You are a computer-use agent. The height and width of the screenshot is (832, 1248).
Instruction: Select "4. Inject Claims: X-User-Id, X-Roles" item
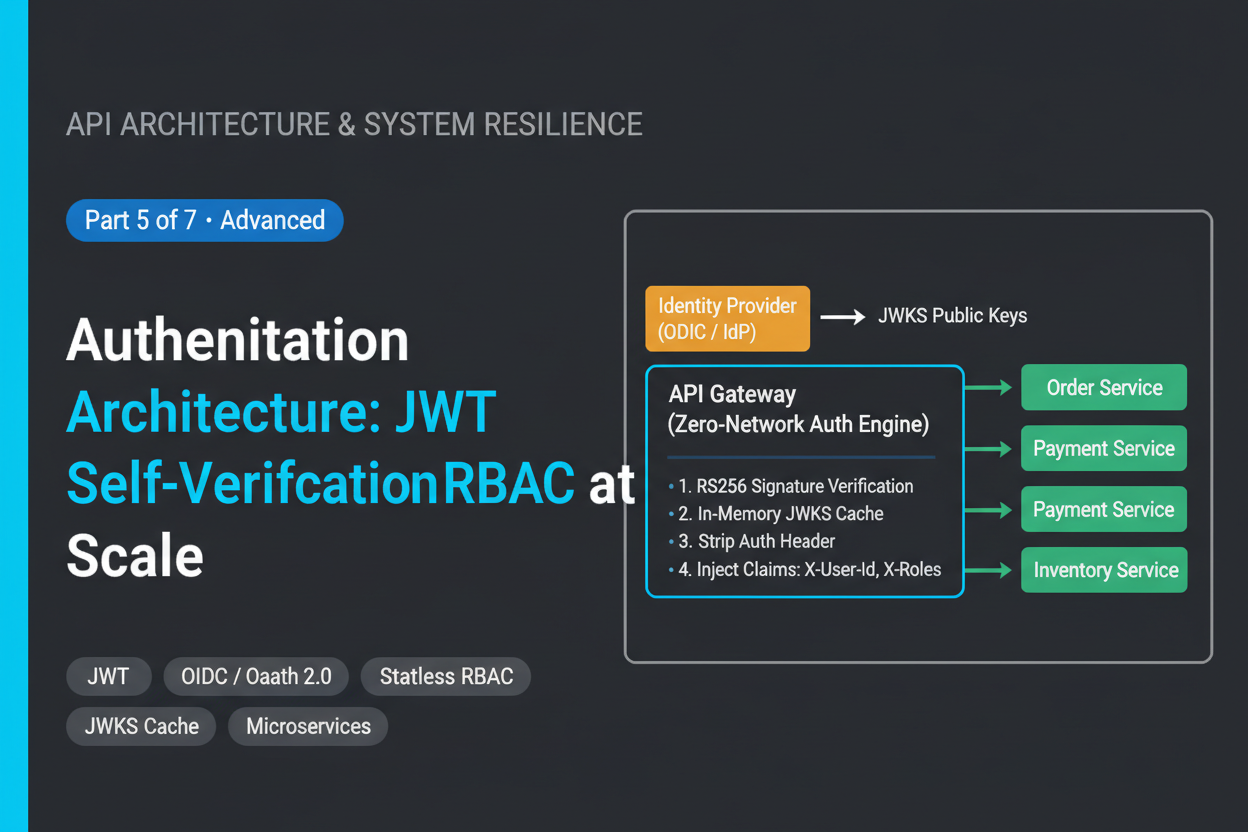(x=810, y=569)
